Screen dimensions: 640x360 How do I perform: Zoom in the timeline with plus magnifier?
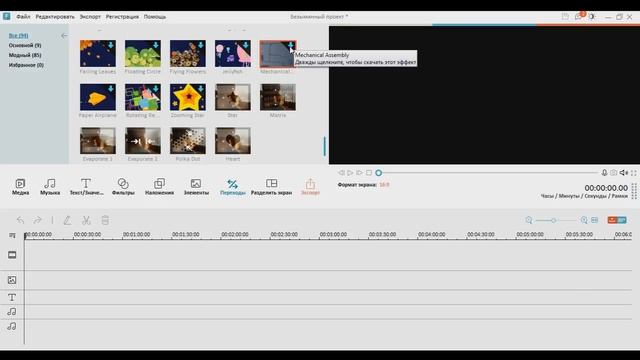(584, 220)
